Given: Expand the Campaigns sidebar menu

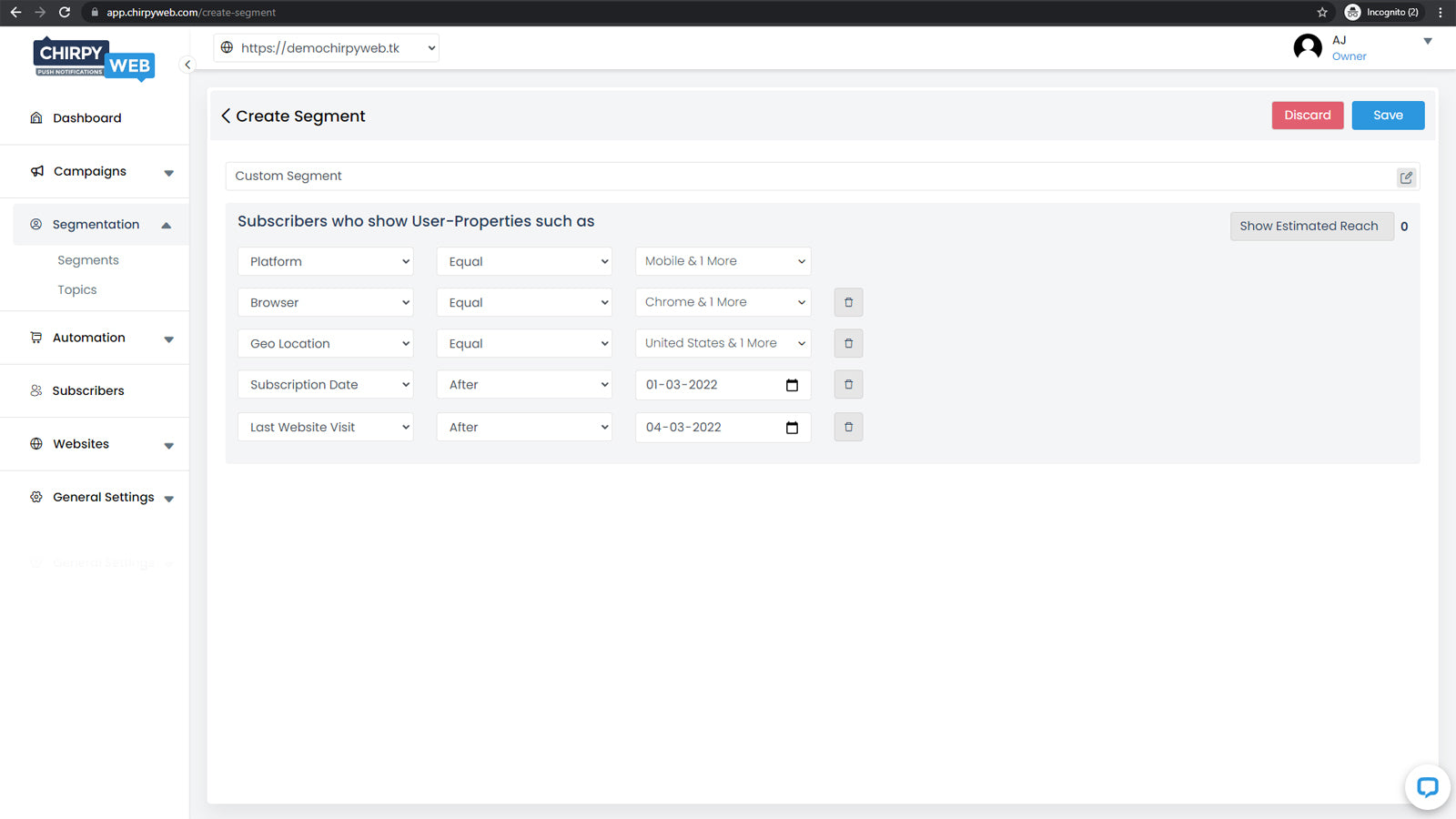Looking at the screenshot, I should pyautogui.click(x=100, y=172).
